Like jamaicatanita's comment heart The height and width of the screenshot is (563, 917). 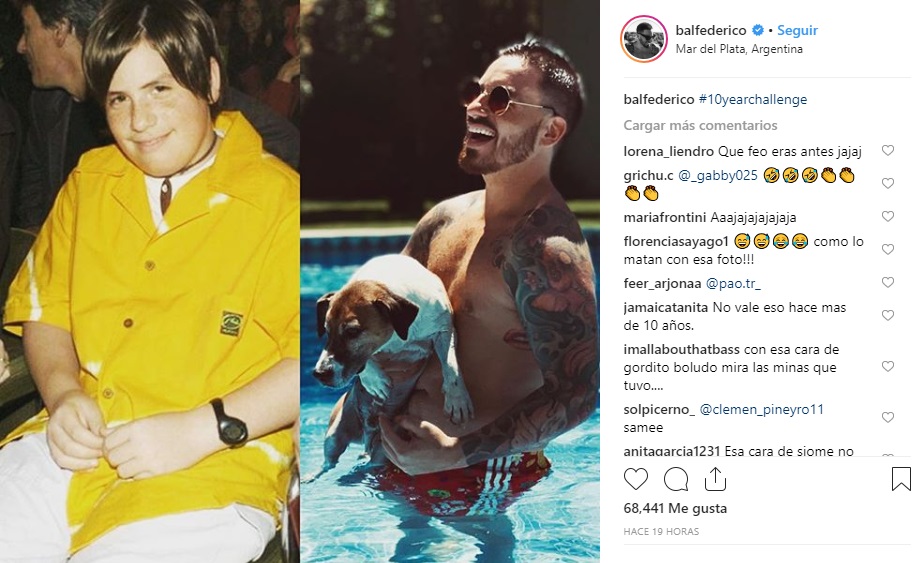tap(888, 315)
